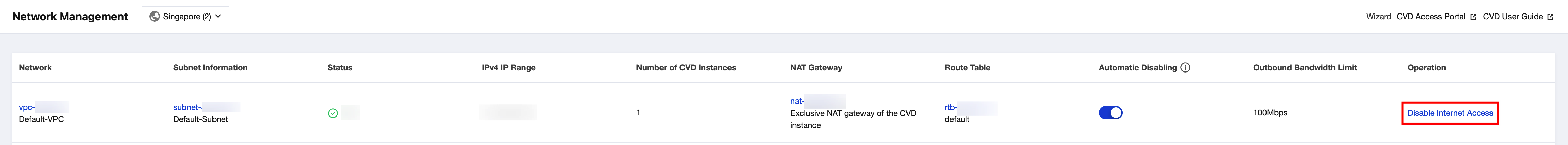1568x145 pixels.
Task: Open the subnet- information link
Action: coord(186,107)
